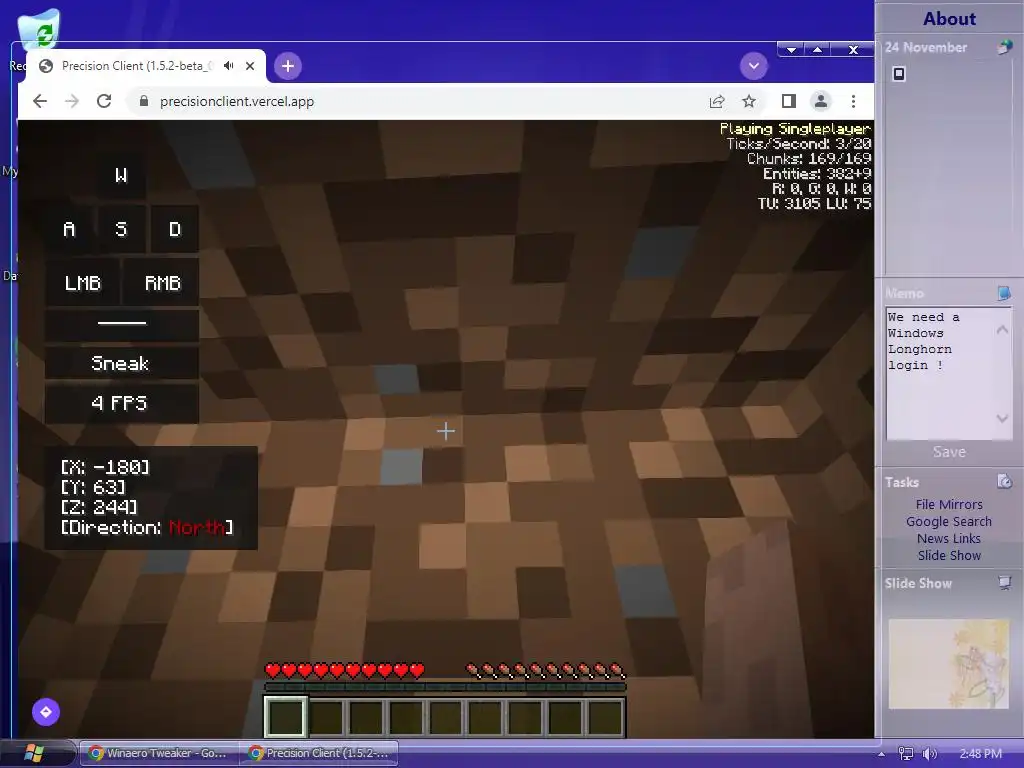1024x768 pixels.
Task: Click the RMB overlay button
Action: [162, 283]
